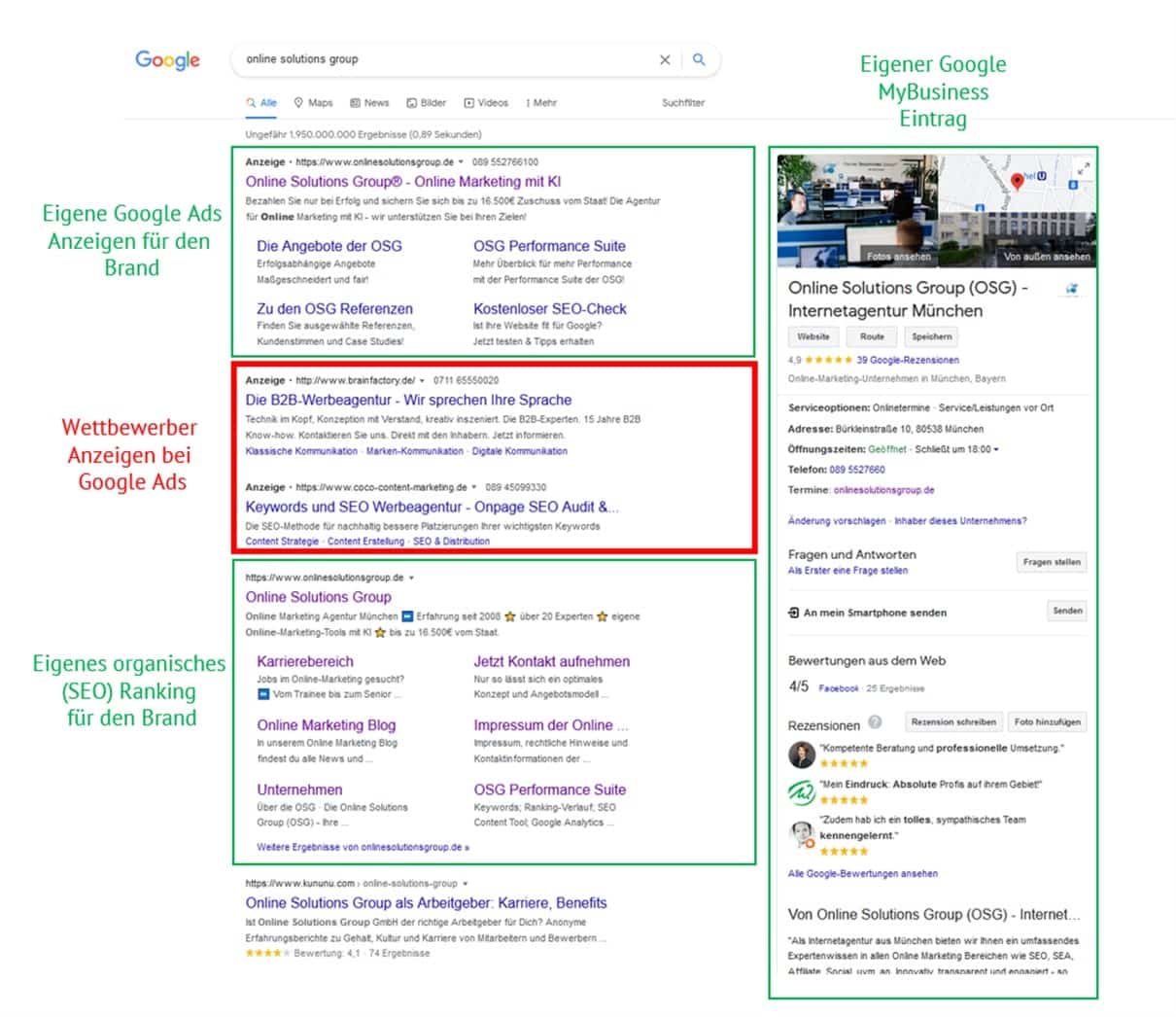Open the dropdown arrow beside organic onlinesolutionsgroup.de URL
The image size is (1176, 1017).
tap(412, 578)
